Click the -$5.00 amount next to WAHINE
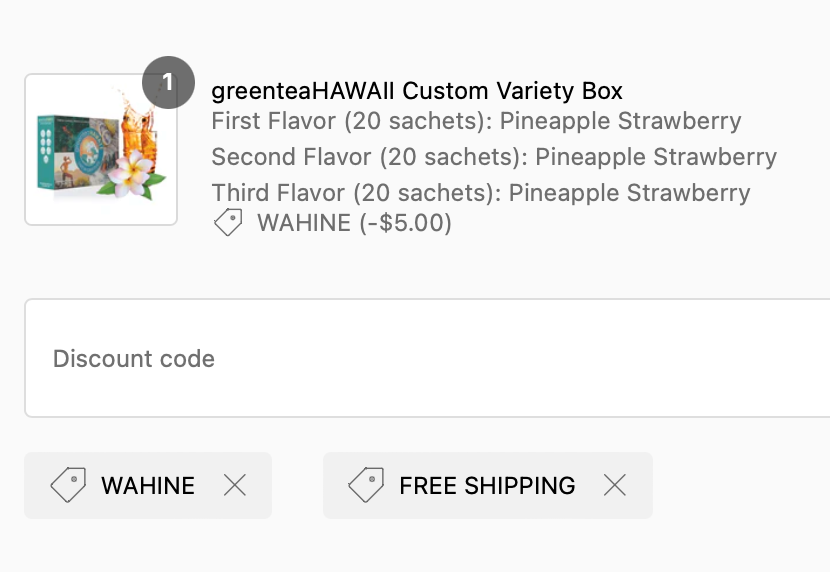This screenshot has width=830, height=572. [405, 223]
